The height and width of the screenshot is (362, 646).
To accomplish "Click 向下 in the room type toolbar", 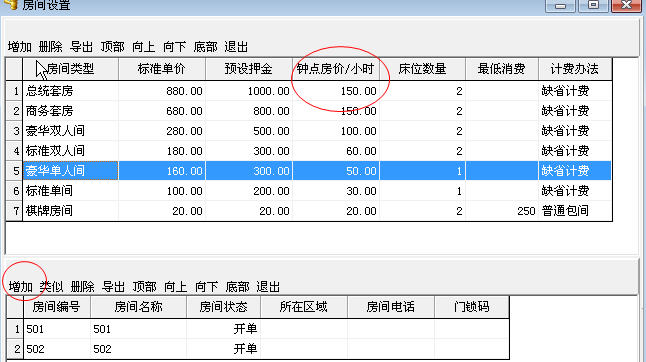I will click(174, 47).
